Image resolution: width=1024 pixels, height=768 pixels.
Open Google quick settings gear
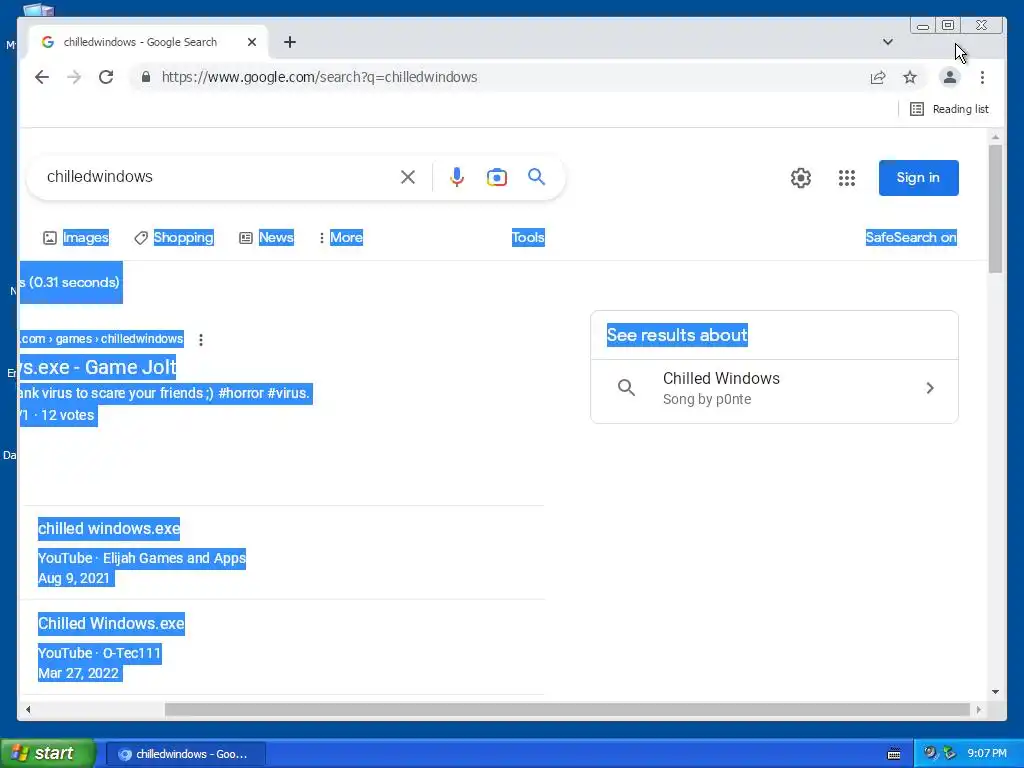801,178
